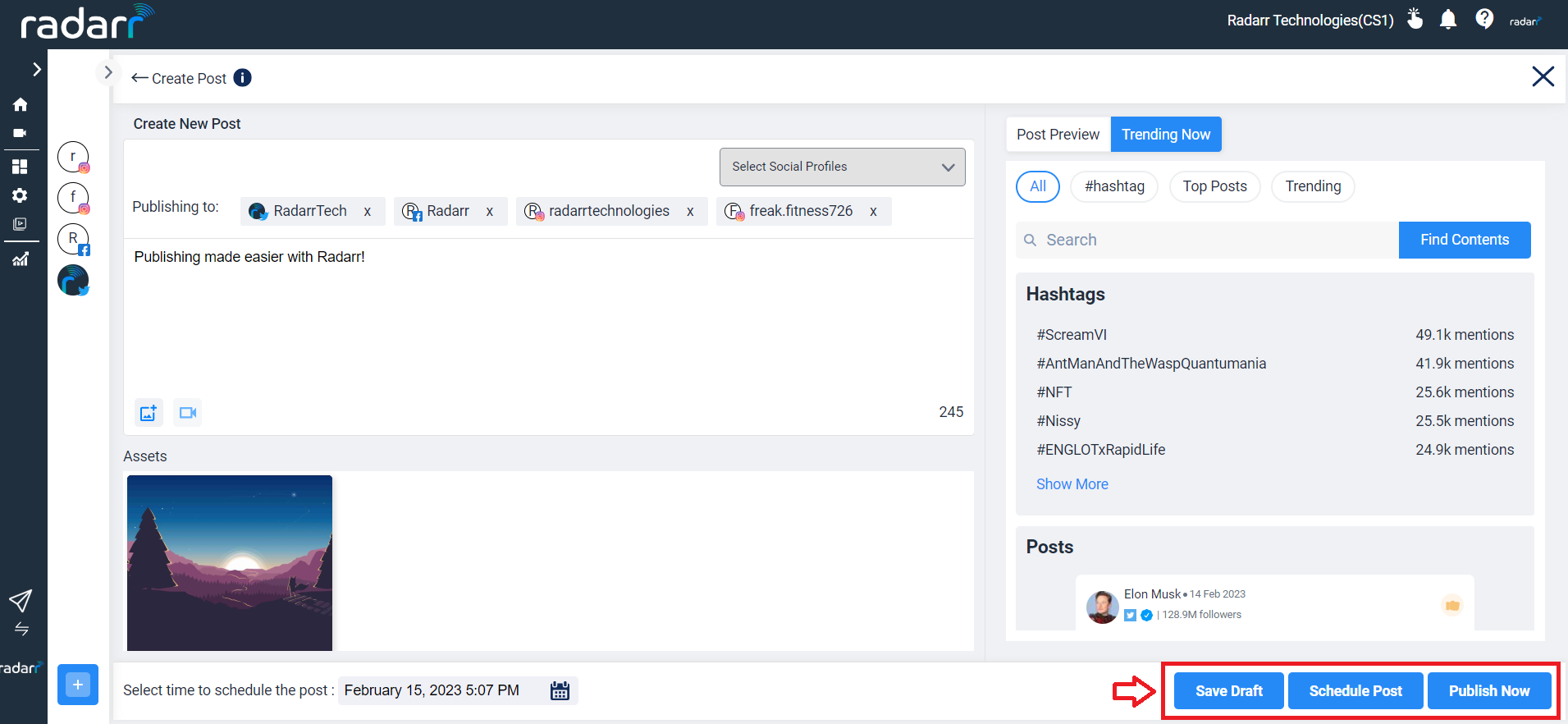Screen dimensions: 1568x724
Task: Go to home in sidebar
Action: tap(21, 104)
